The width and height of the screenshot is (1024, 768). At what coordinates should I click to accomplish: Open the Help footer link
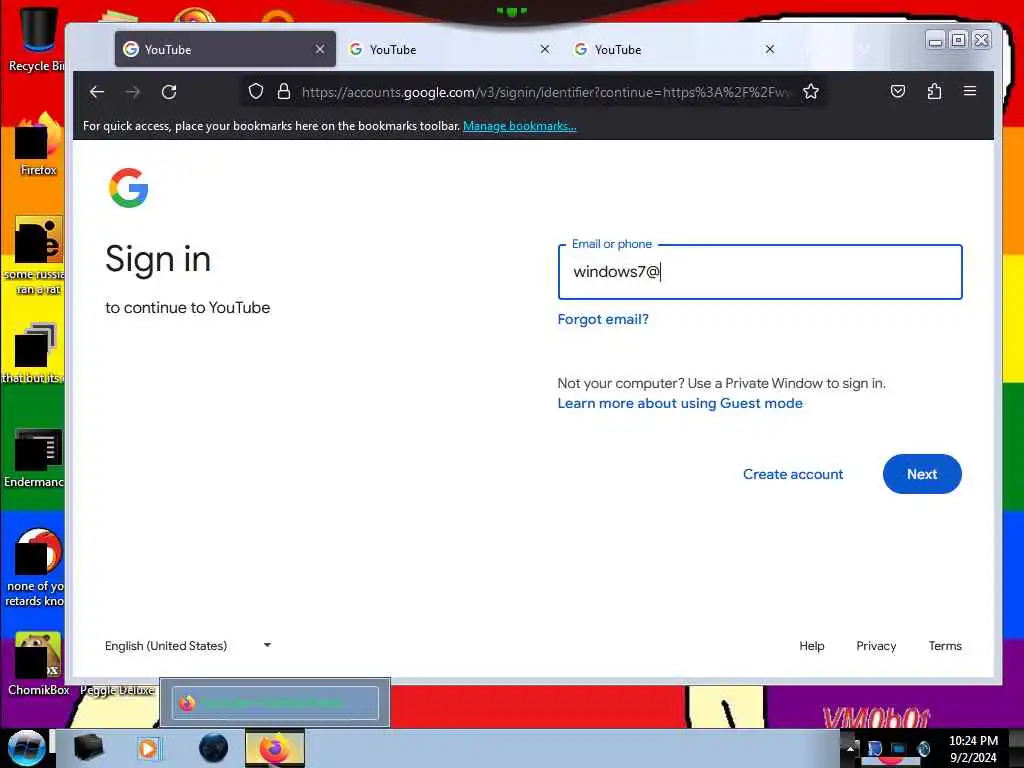coord(812,646)
